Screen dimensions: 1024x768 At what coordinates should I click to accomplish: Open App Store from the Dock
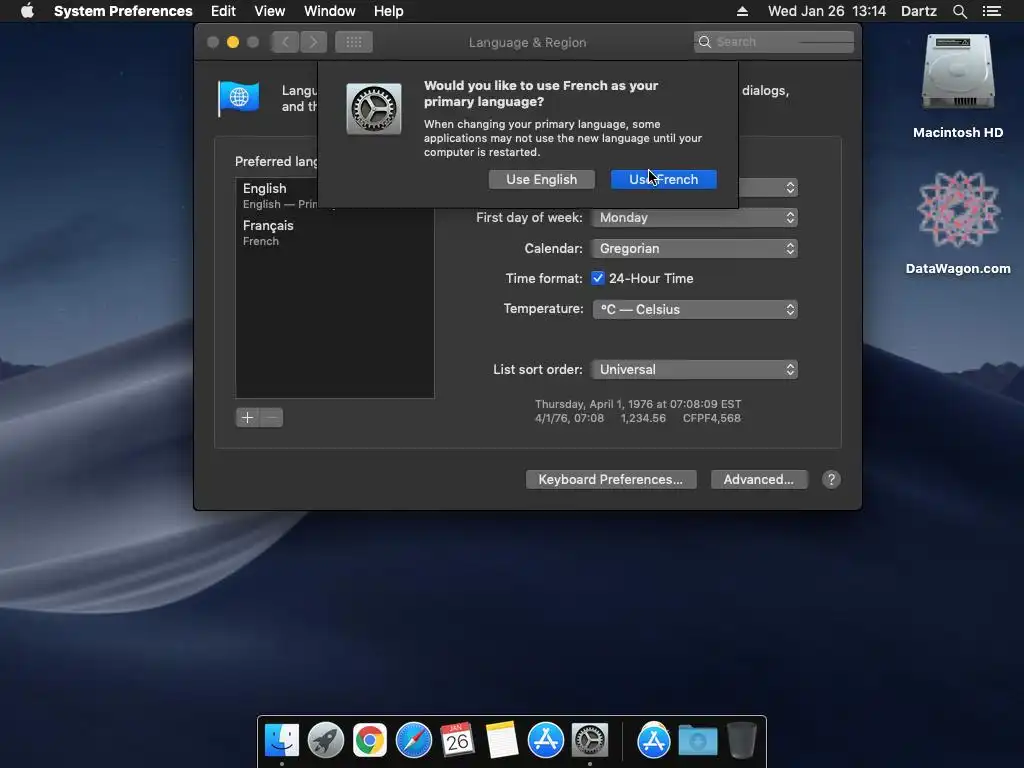545,740
